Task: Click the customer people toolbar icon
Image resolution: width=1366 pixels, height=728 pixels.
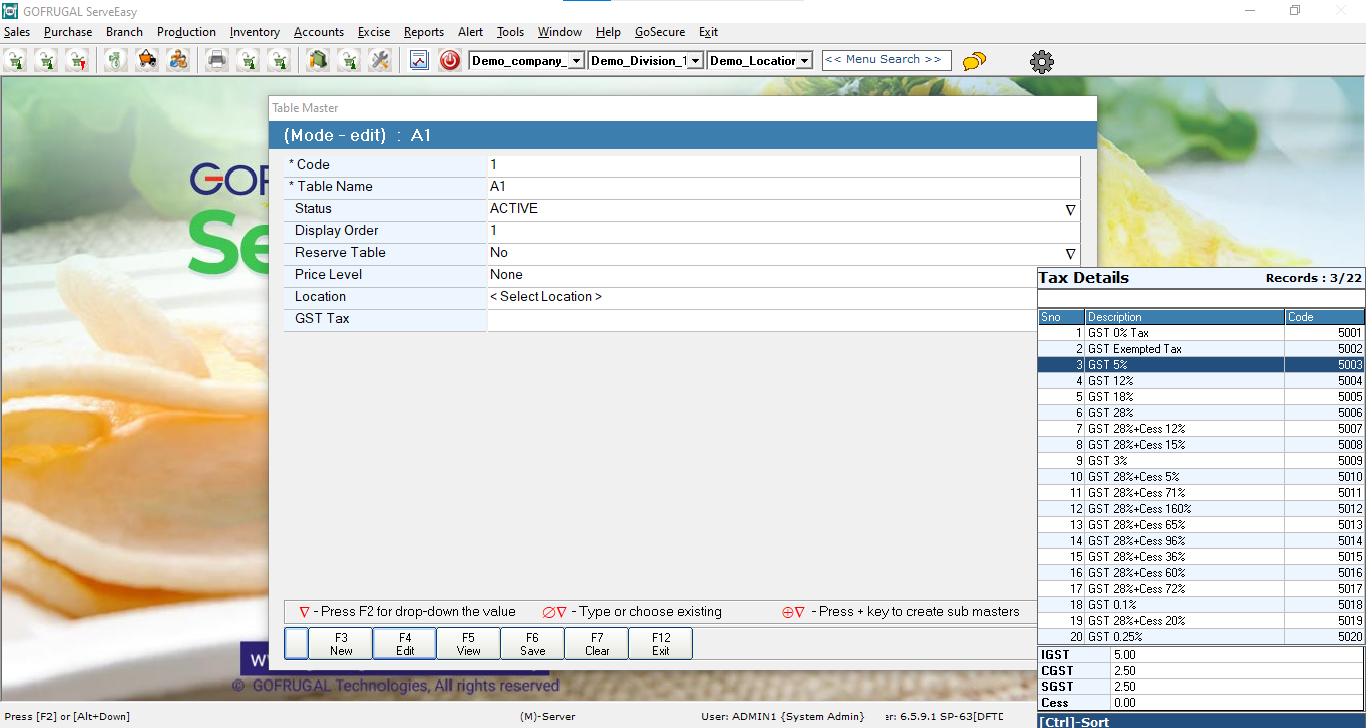Action: pos(178,60)
